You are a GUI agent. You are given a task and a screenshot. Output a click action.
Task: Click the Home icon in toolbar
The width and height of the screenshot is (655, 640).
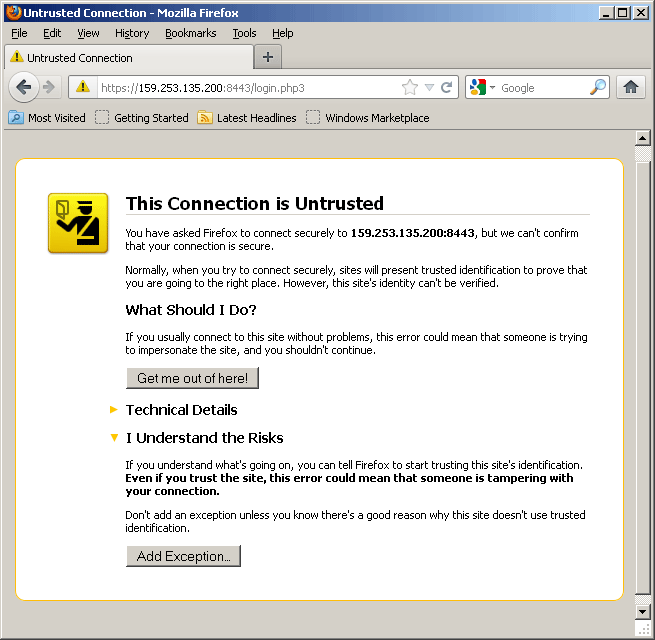coord(630,87)
